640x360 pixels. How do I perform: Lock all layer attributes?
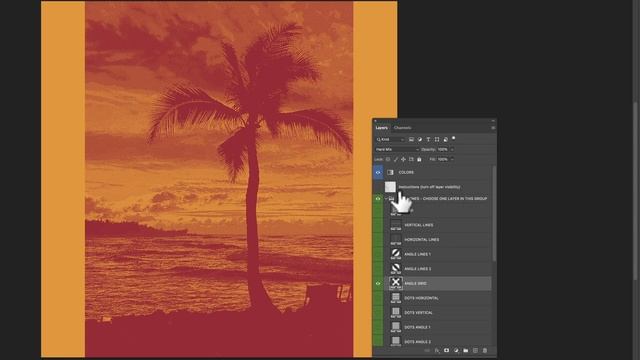point(419,159)
